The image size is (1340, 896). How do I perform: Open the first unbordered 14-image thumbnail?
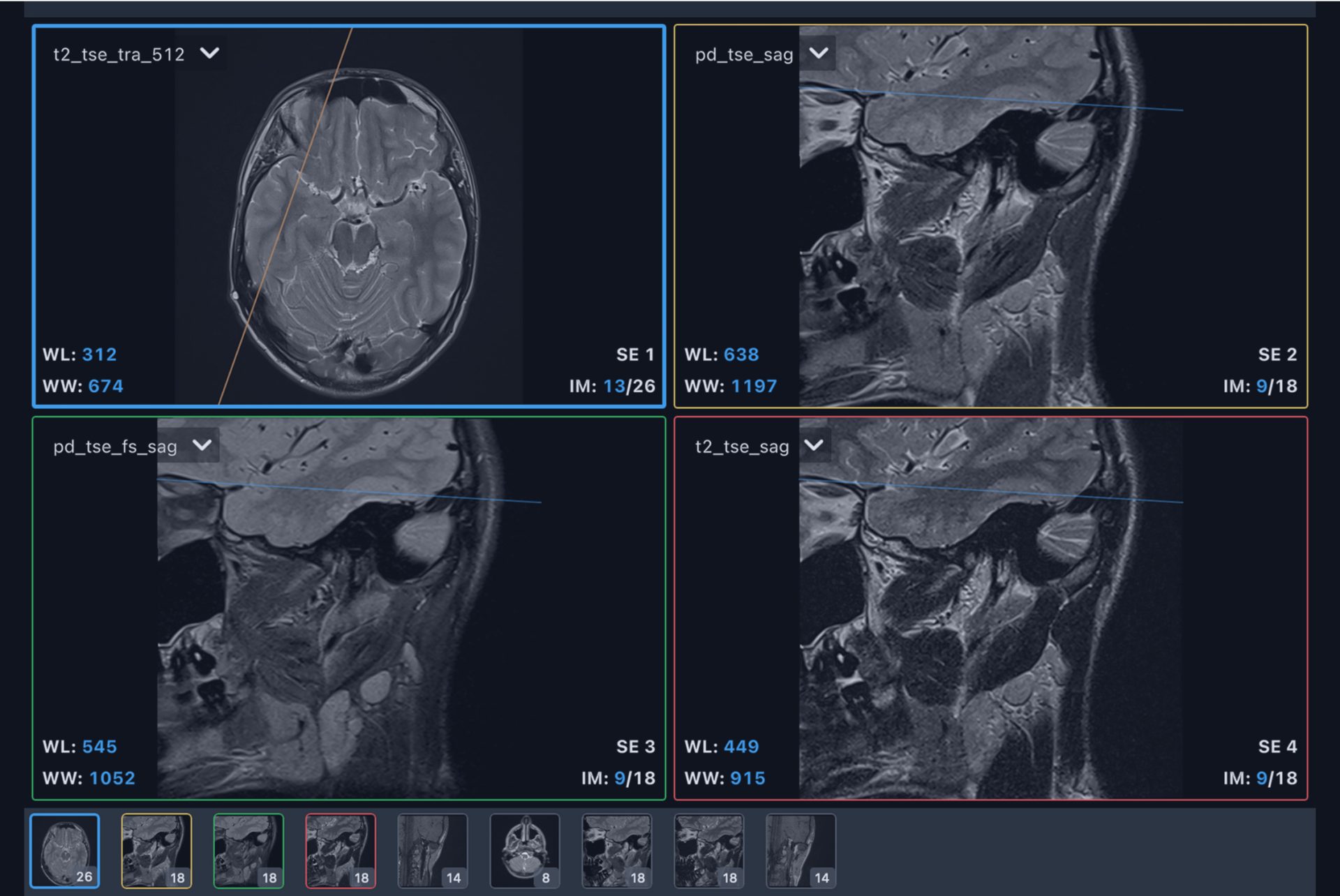[433, 851]
